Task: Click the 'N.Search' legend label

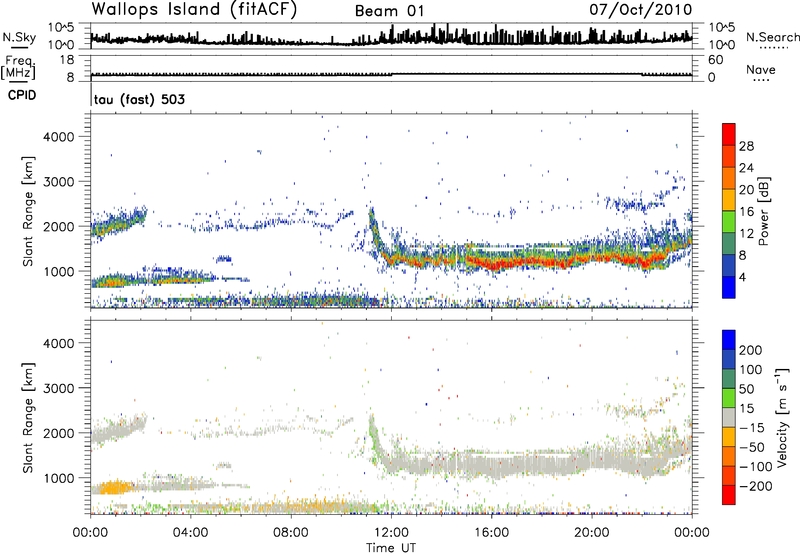Action: point(773,37)
